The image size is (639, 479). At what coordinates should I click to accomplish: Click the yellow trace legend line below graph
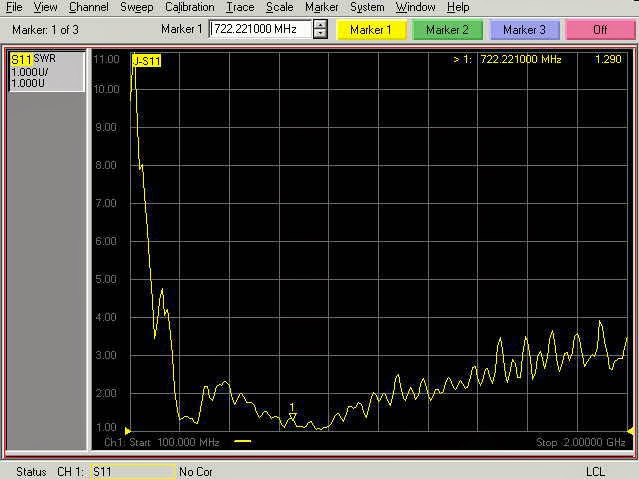click(242, 441)
